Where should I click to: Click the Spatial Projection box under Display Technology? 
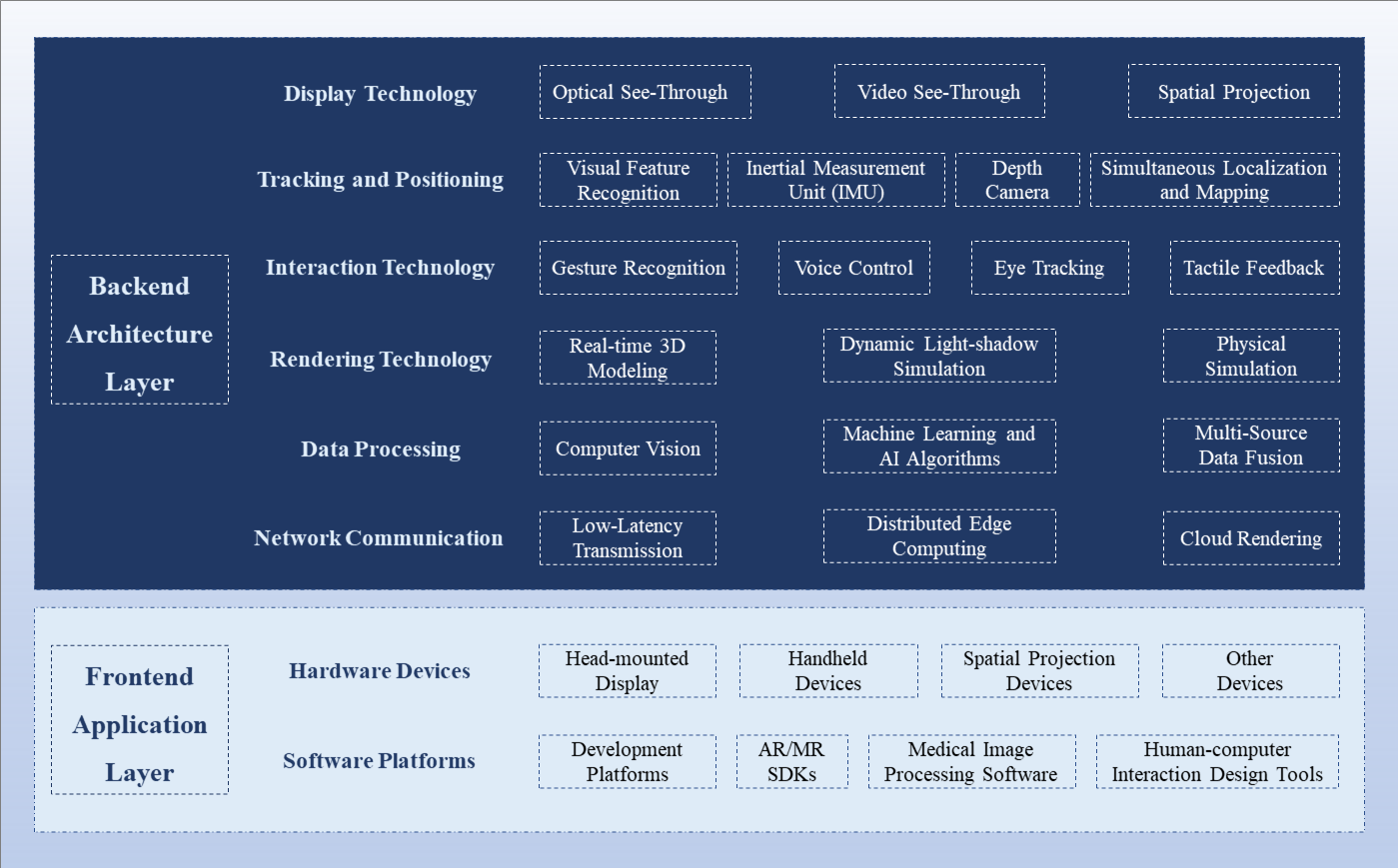click(x=1234, y=92)
